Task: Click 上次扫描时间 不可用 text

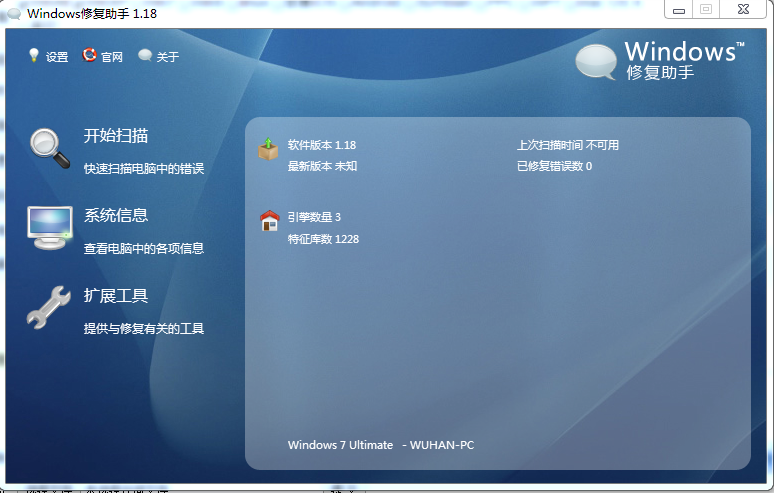Action: coord(568,145)
